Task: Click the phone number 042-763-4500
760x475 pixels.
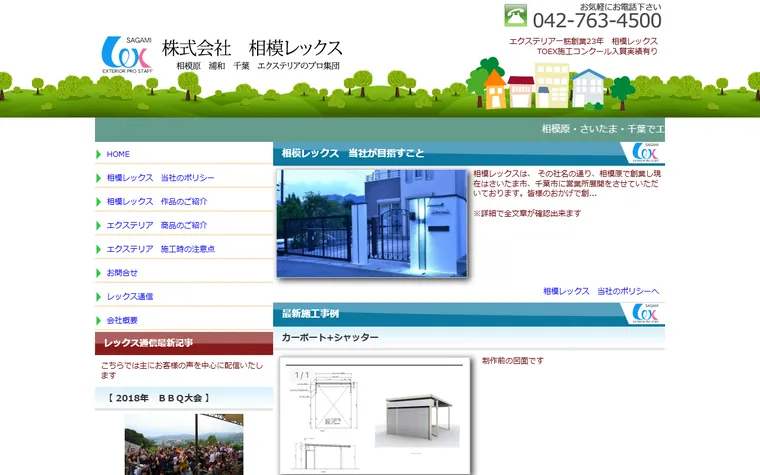Action: [597, 21]
